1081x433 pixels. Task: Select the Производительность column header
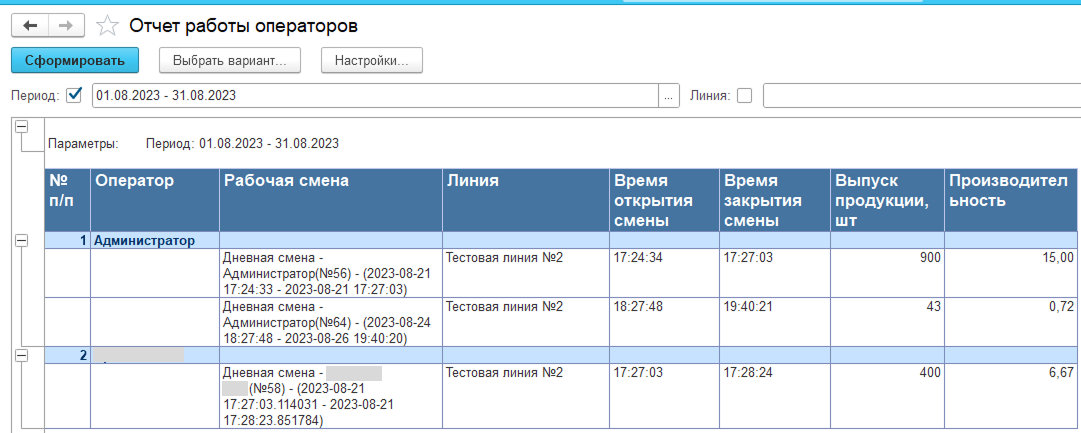tap(1012, 190)
